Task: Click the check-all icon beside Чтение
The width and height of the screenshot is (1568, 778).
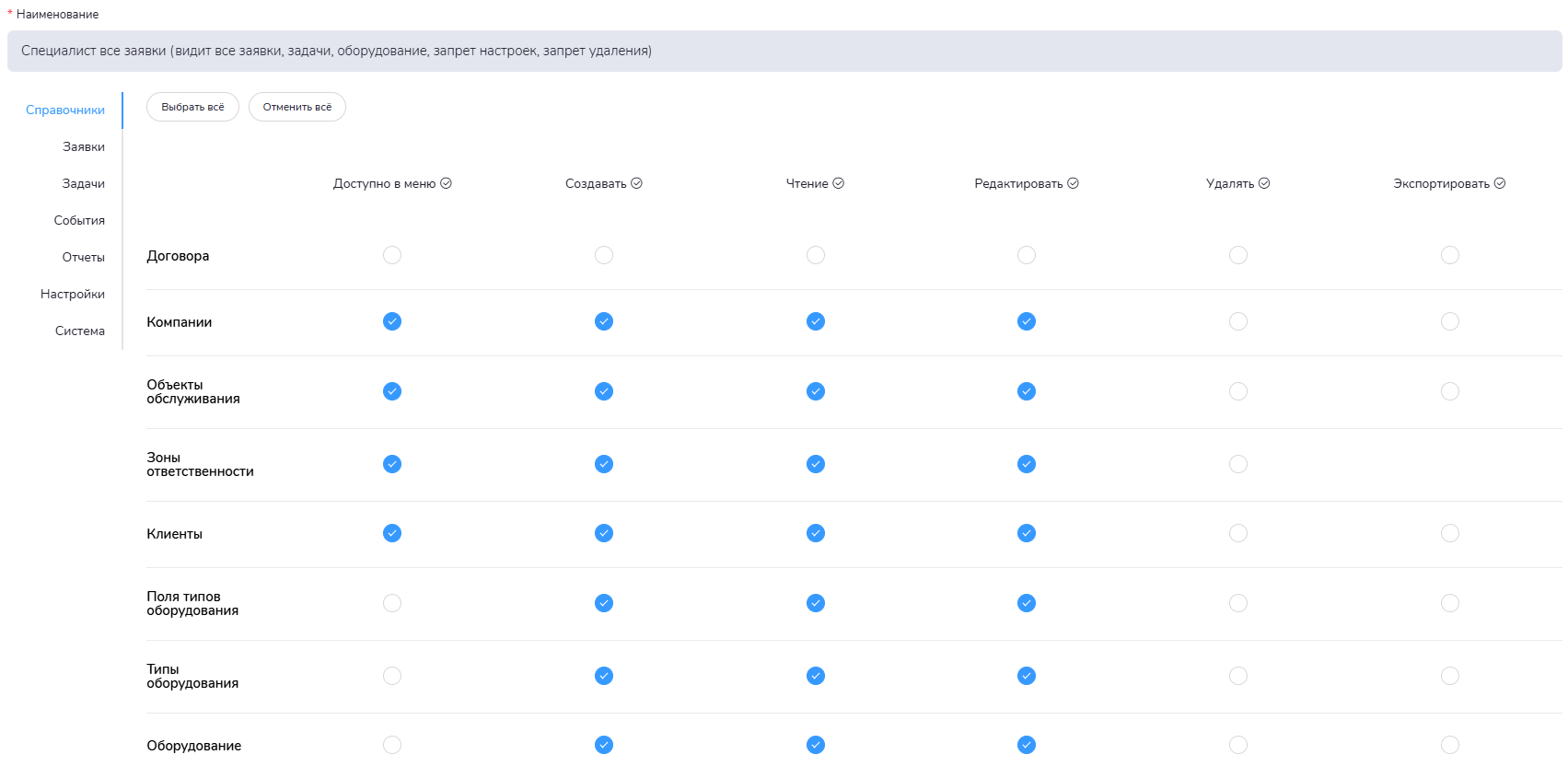Action: click(x=838, y=183)
